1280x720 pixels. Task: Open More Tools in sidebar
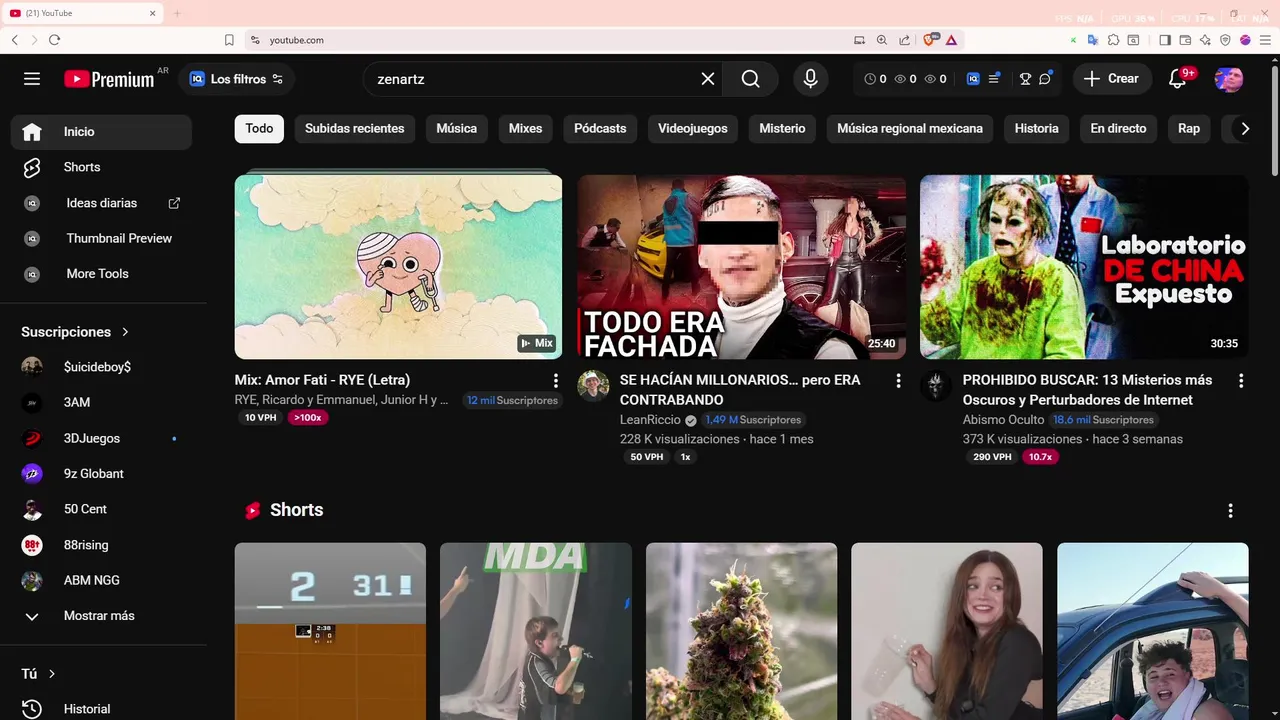(101, 274)
